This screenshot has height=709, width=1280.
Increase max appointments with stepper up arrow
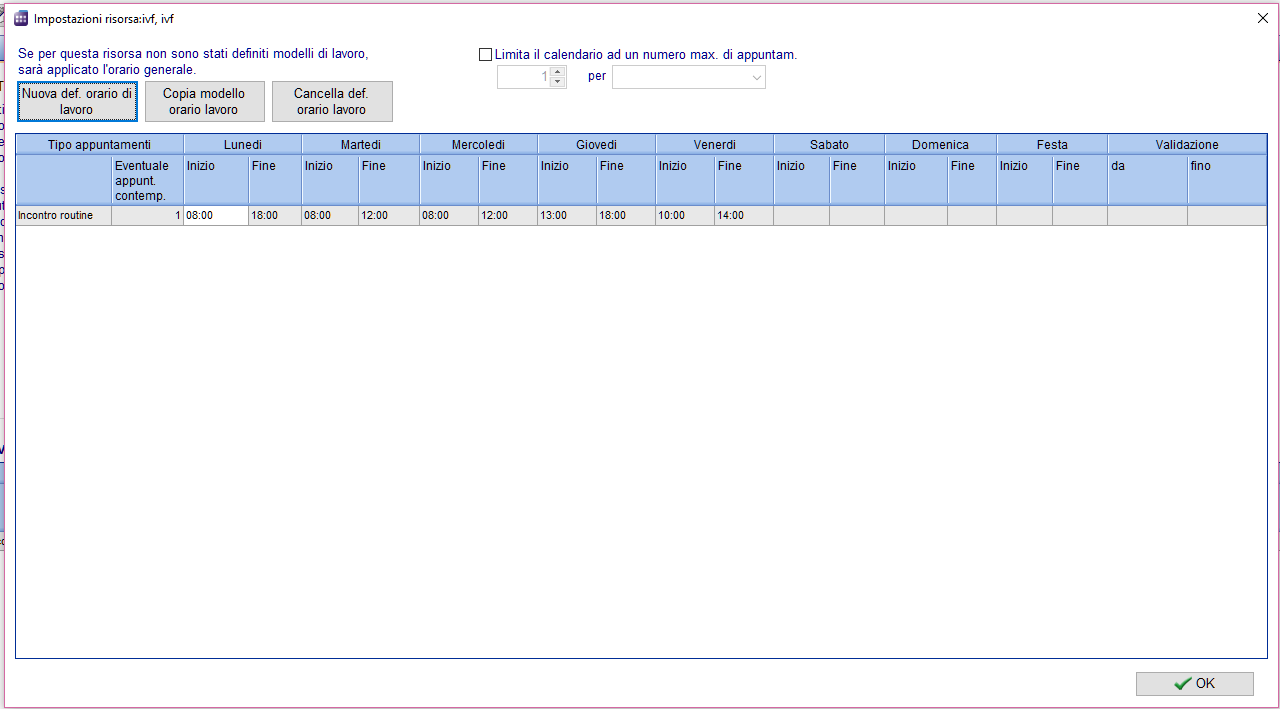(x=558, y=72)
